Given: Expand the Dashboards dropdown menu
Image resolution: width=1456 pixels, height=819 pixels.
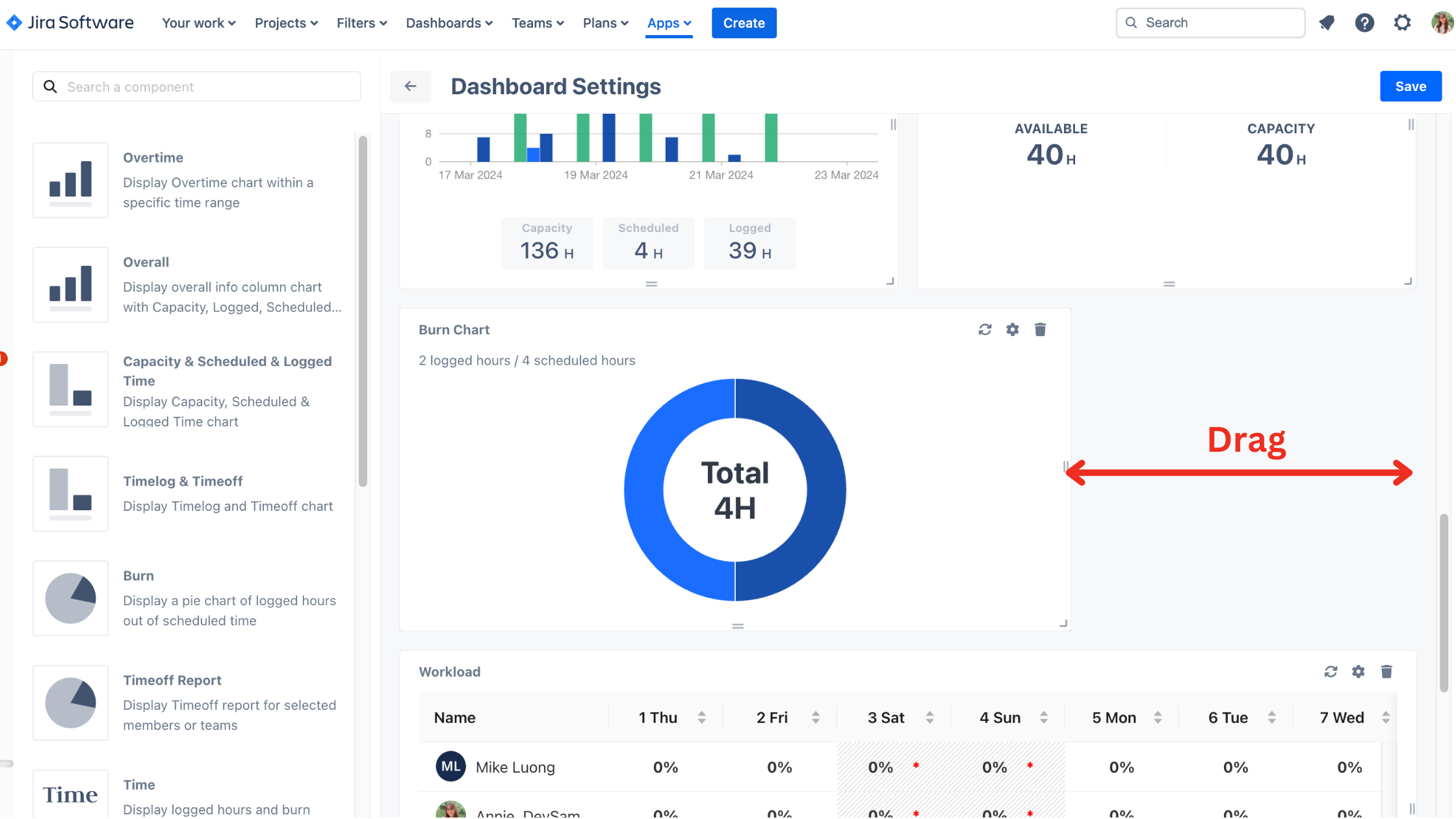Looking at the screenshot, I should [x=449, y=23].
